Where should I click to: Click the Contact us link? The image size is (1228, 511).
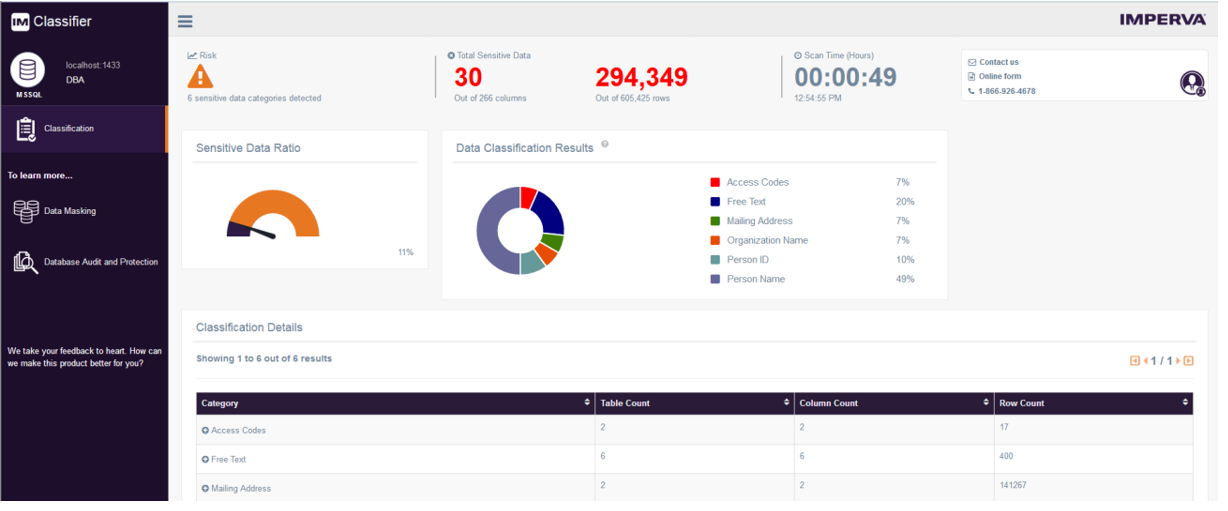click(x=998, y=62)
